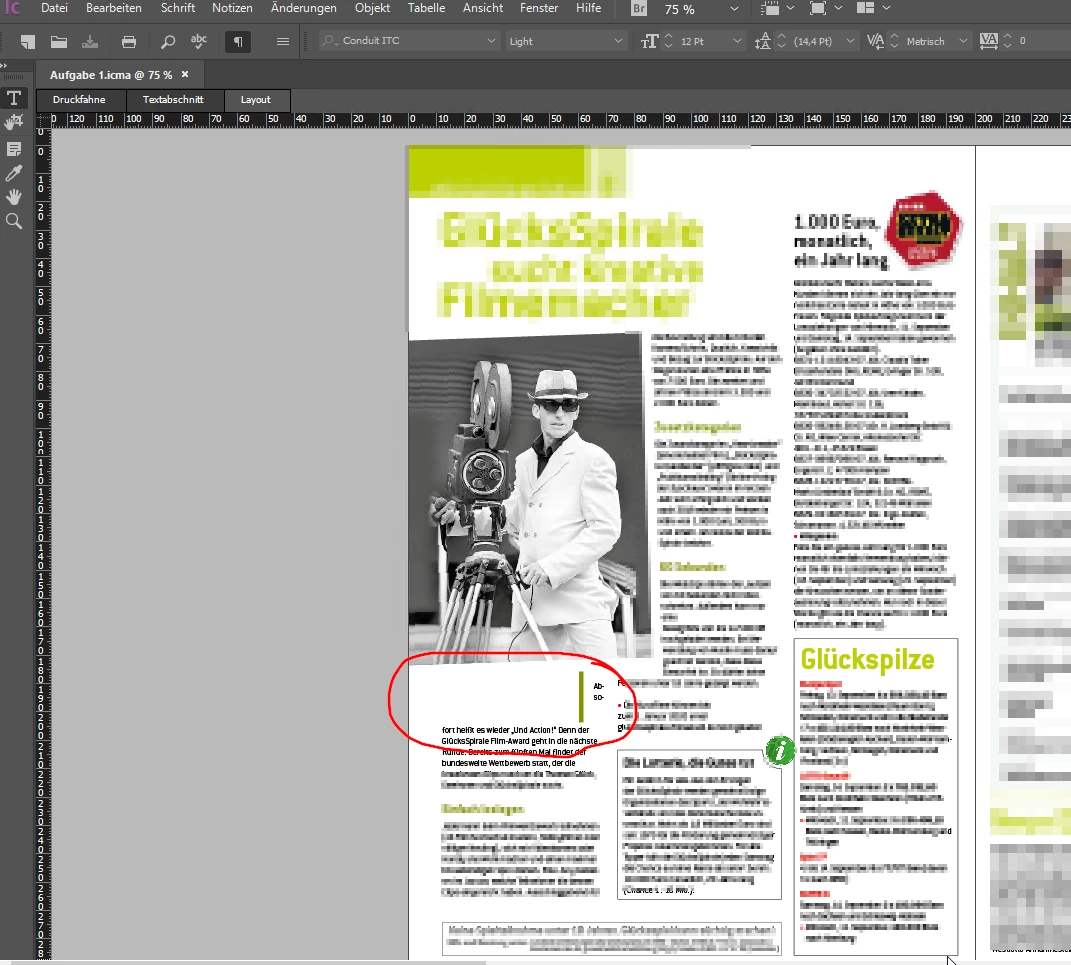Click the Open folder icon
Viewport: 1071px width, 965px height.
(x=59, y=42)
